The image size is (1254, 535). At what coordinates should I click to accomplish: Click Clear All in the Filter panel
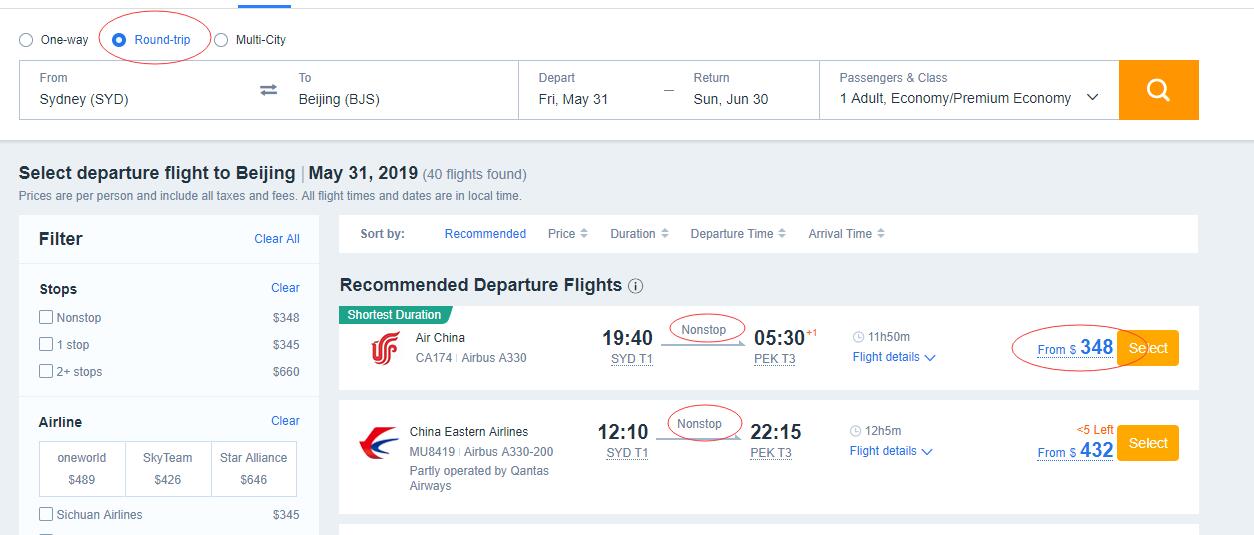point(277,239)
